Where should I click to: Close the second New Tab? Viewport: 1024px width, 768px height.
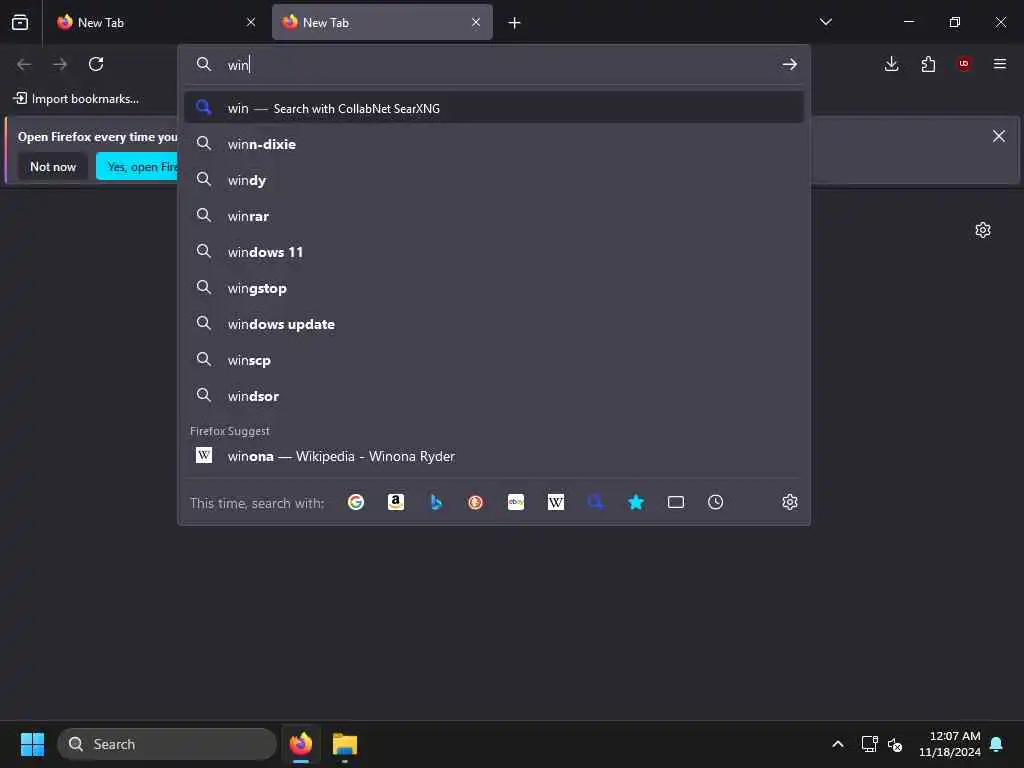476,22
